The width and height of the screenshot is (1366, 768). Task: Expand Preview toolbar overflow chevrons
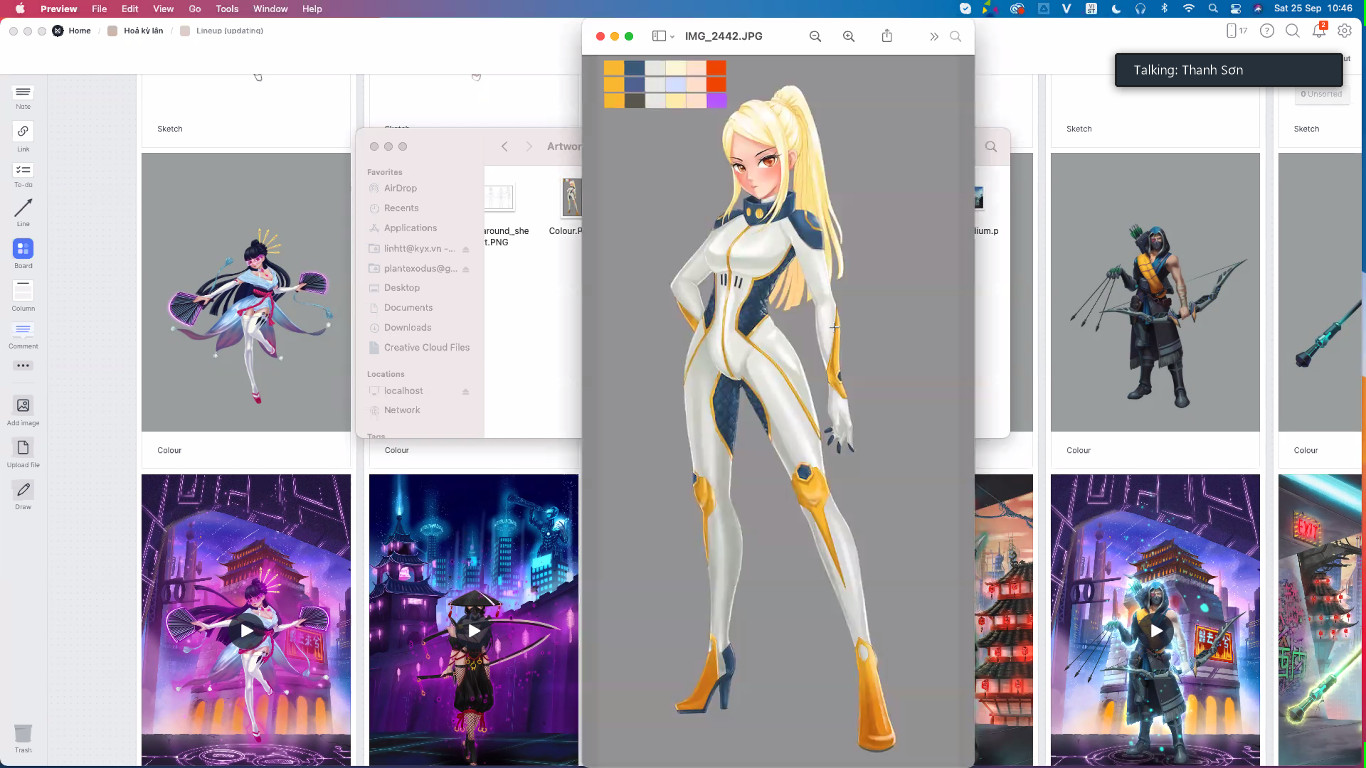934,36
